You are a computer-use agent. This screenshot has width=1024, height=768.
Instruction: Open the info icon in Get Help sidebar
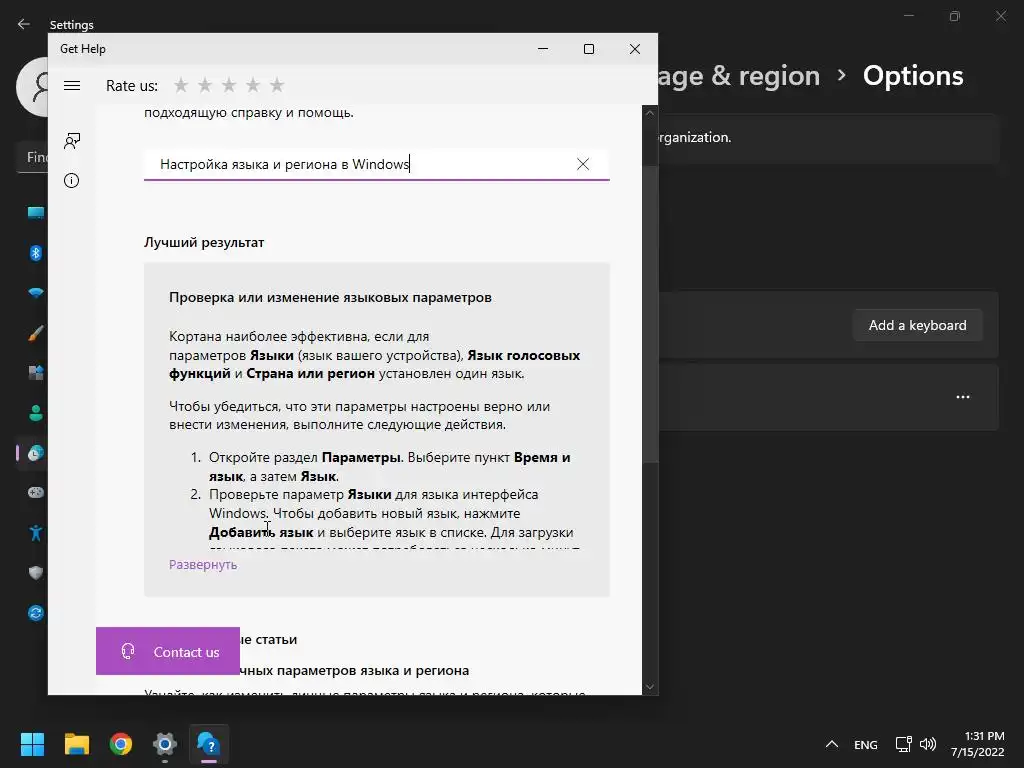pyautogui.click(x=72, y=180)
